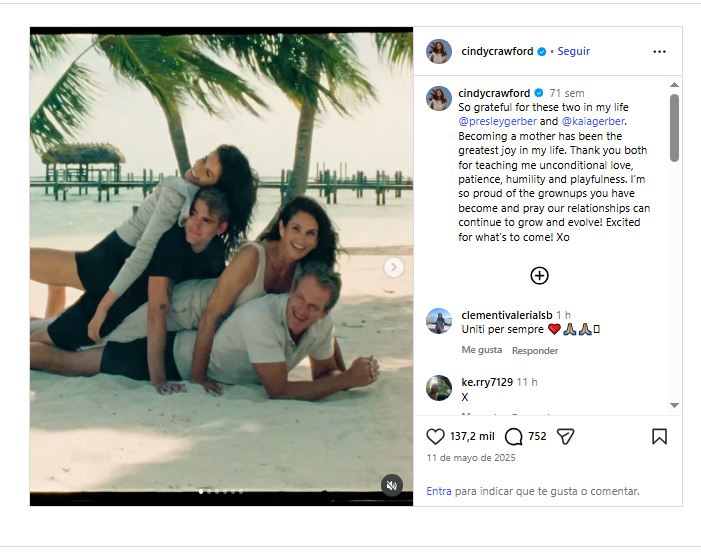701x556 pixels.
Task: Share post with paper plane icon
Action: 566,436
